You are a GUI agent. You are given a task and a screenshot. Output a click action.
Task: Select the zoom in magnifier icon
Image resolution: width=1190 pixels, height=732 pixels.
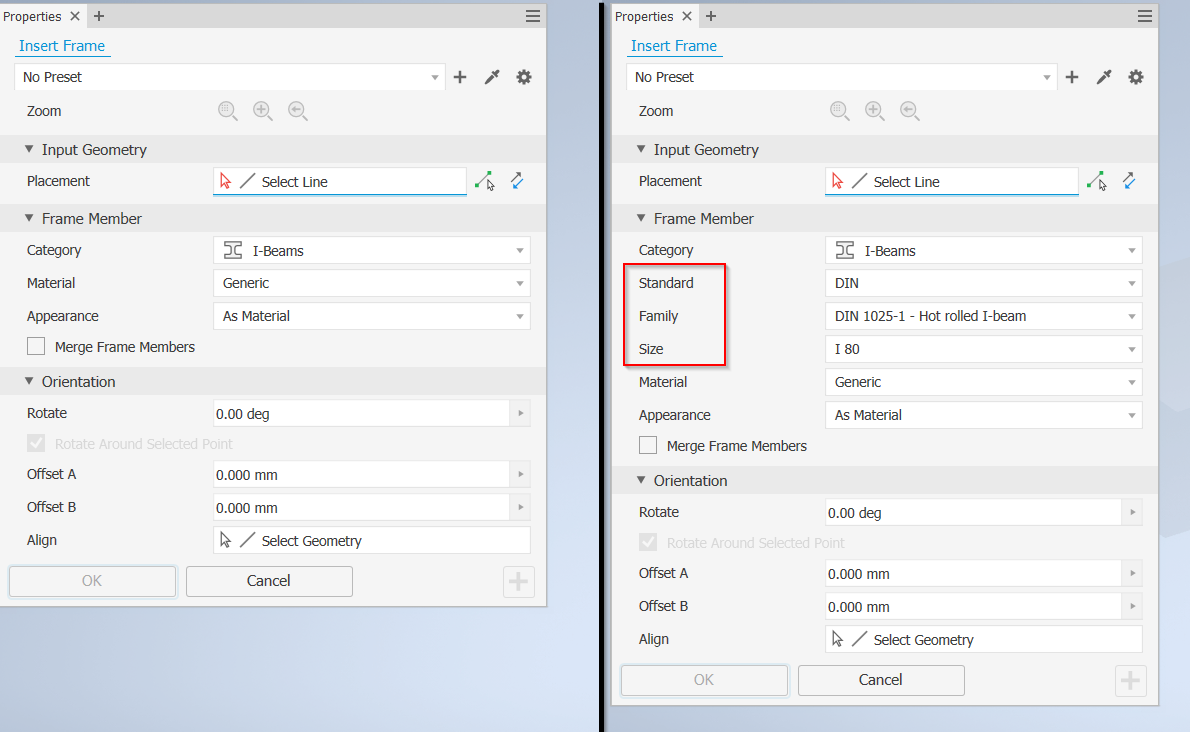pyautogui.click(x=262, y=110)
